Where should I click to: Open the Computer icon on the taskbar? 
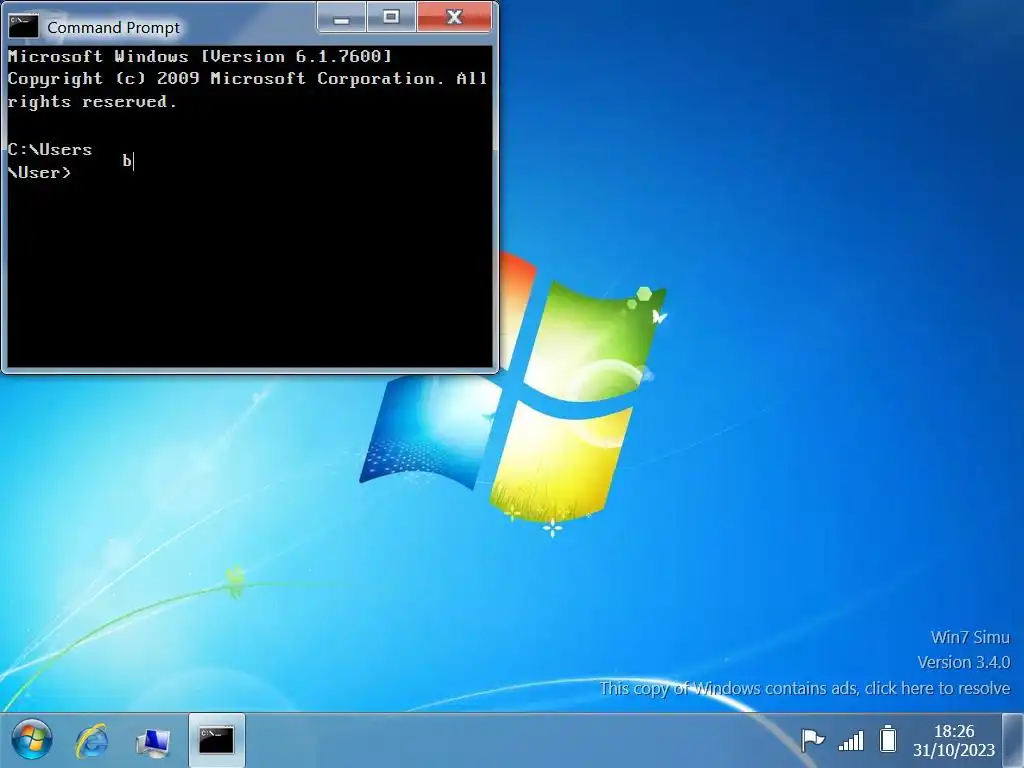153,741
